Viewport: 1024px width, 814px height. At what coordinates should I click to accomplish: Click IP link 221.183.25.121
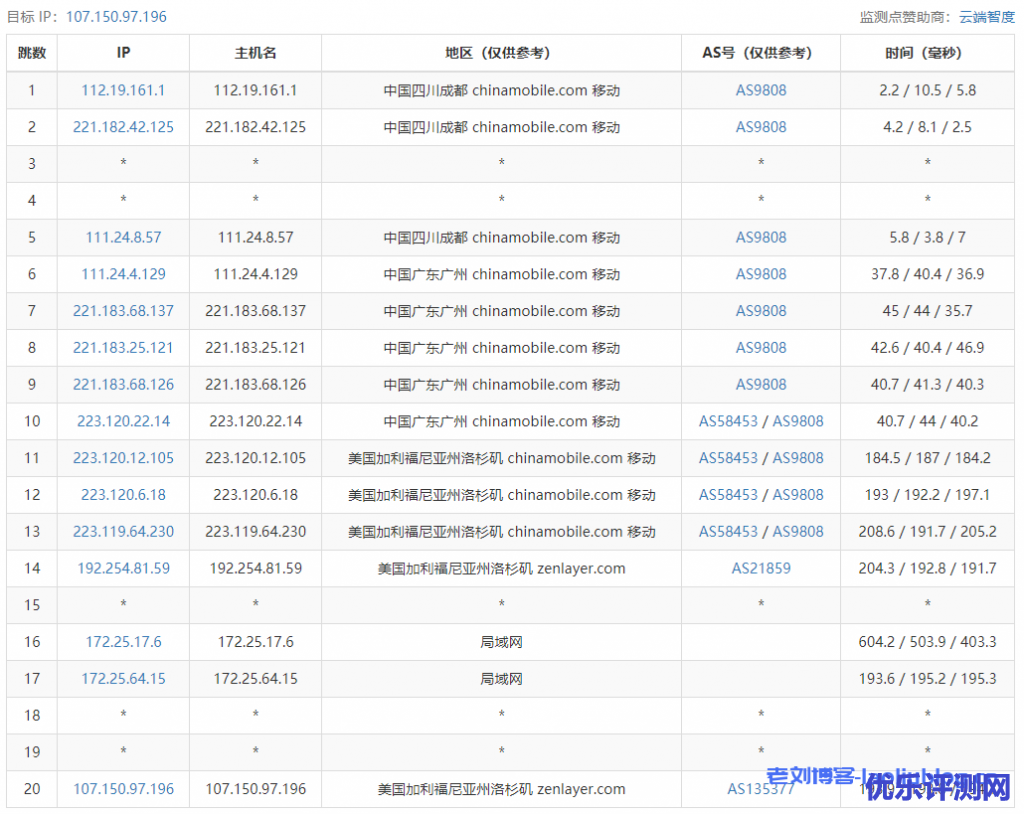123,348
